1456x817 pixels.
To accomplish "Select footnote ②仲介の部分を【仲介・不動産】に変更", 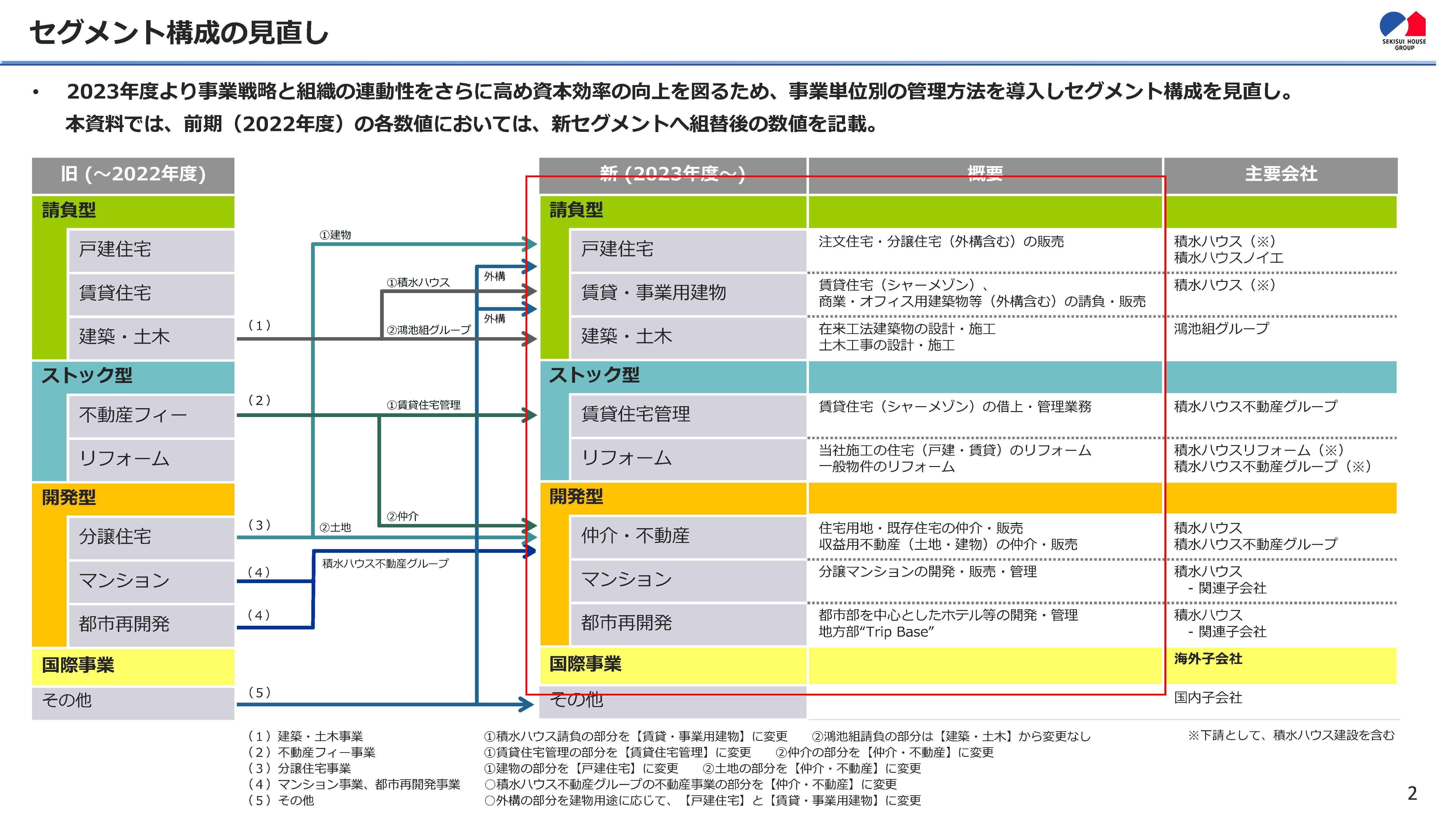I will coord(885,753).
